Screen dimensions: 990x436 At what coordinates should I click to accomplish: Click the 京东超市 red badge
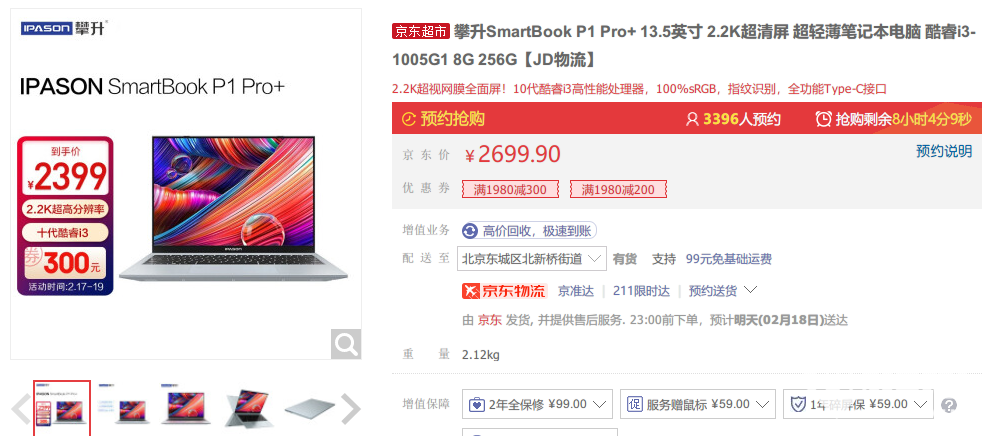pyautogui.click(x=420, y=32)
